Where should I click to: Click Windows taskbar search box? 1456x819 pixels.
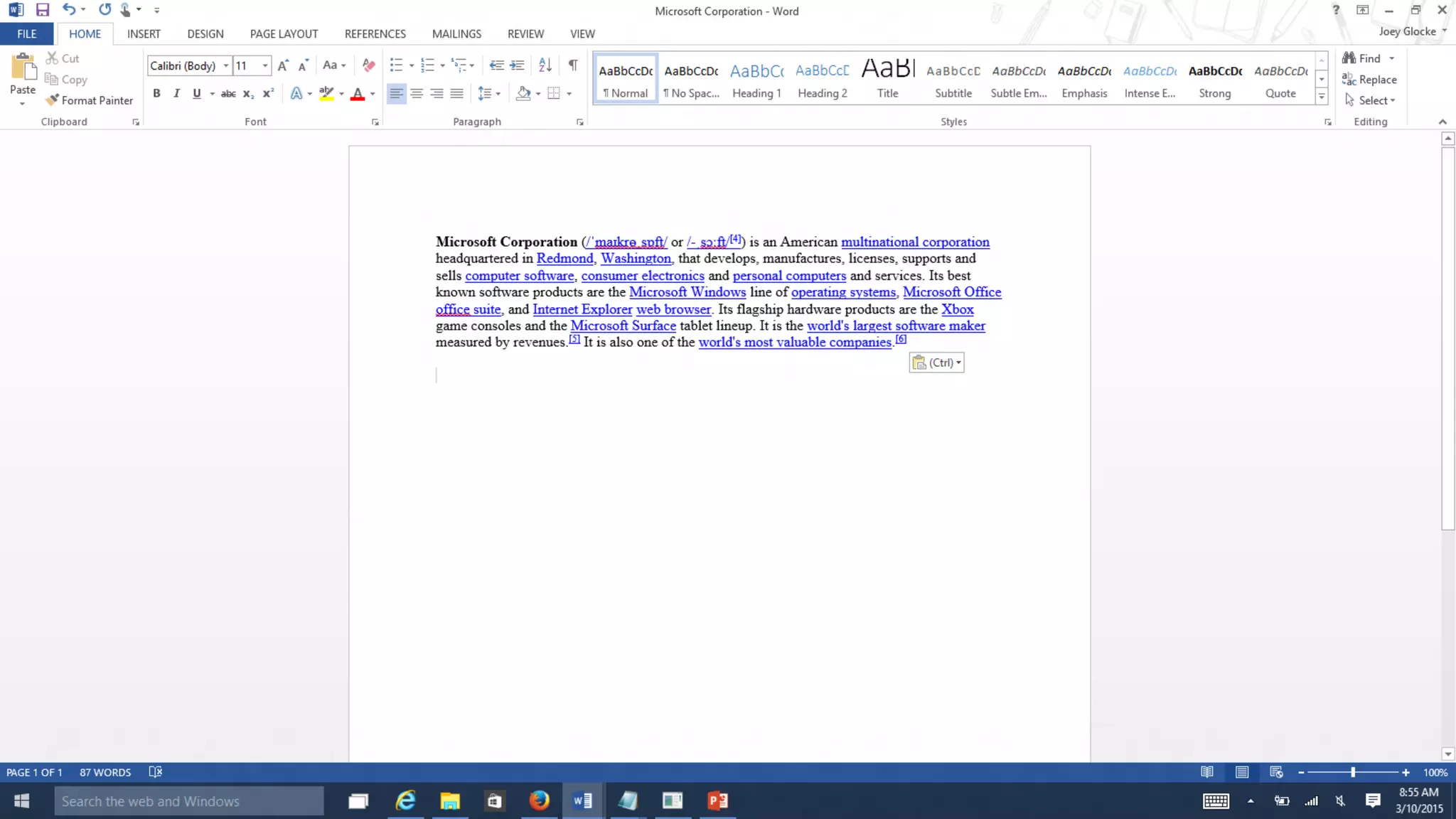(x=188, y=801)
